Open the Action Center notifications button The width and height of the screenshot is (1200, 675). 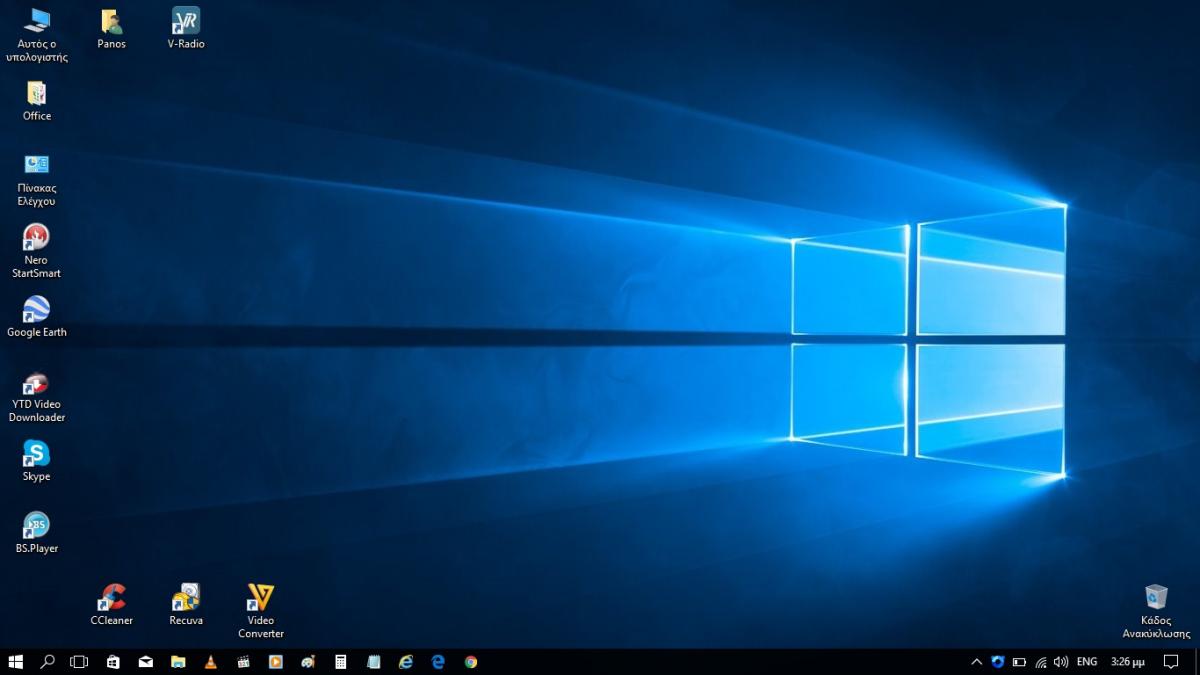[x=1171, y=662]
